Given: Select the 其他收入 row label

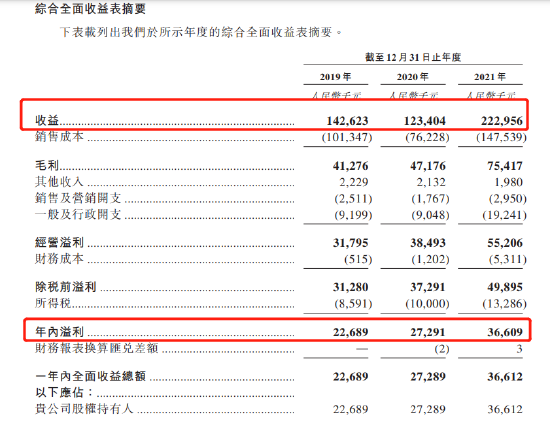Looking at the screenshot, I should point(59,181).
